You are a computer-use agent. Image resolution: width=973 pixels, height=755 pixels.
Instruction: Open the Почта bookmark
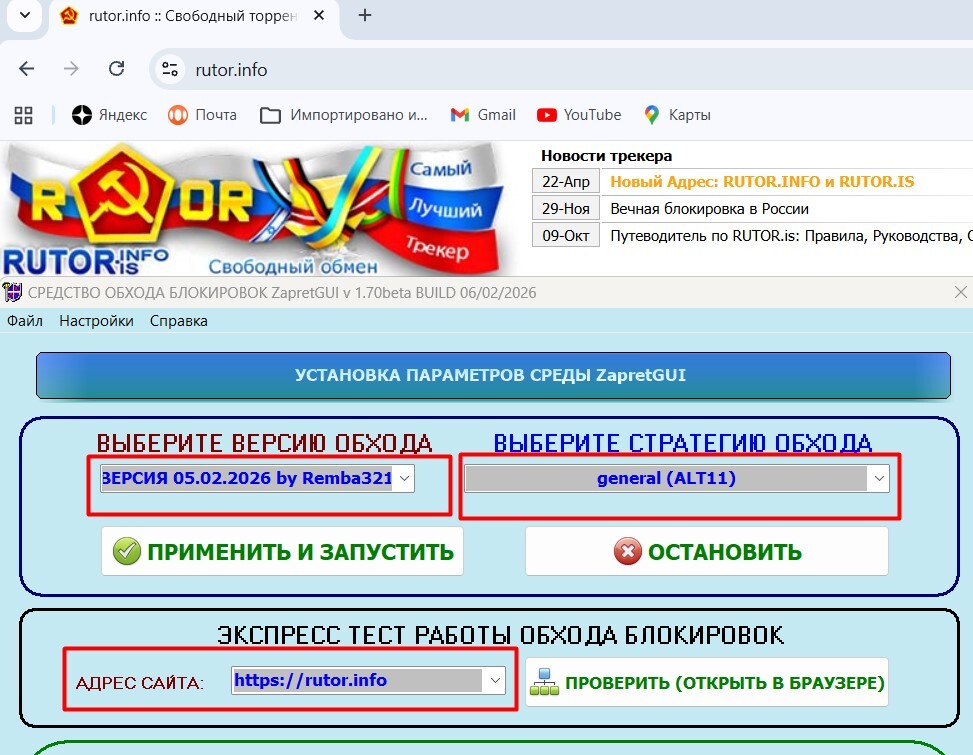(x=202, y=115)
